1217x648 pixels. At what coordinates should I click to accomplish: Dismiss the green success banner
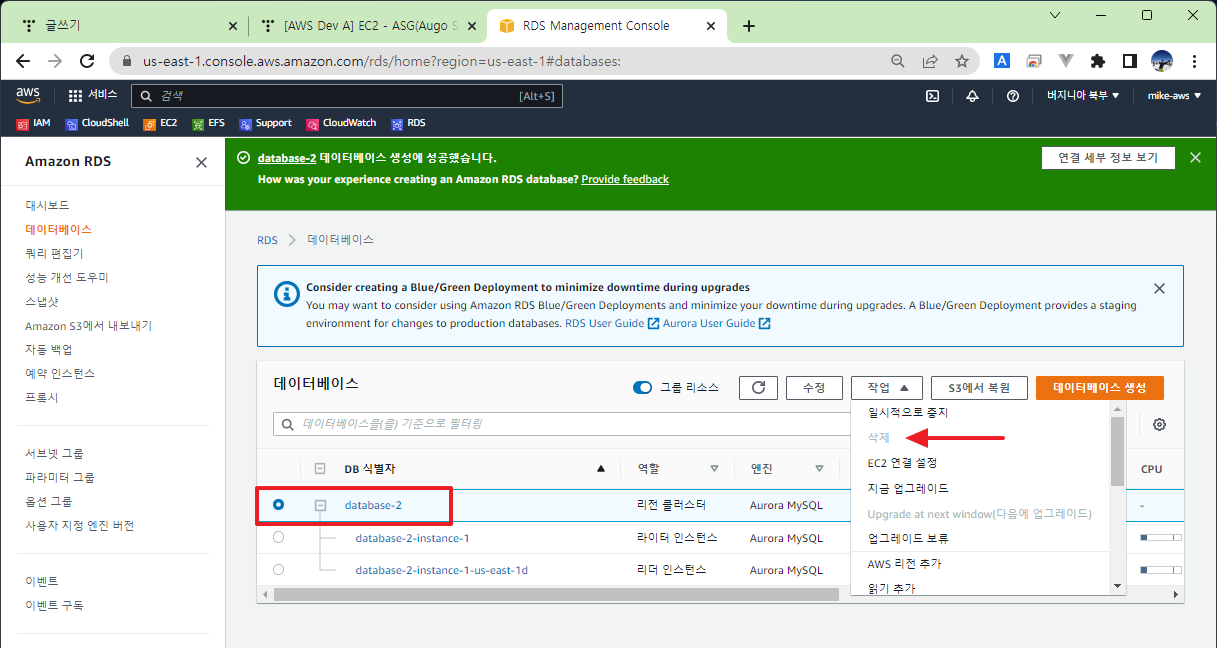[x=1195, y=158]
